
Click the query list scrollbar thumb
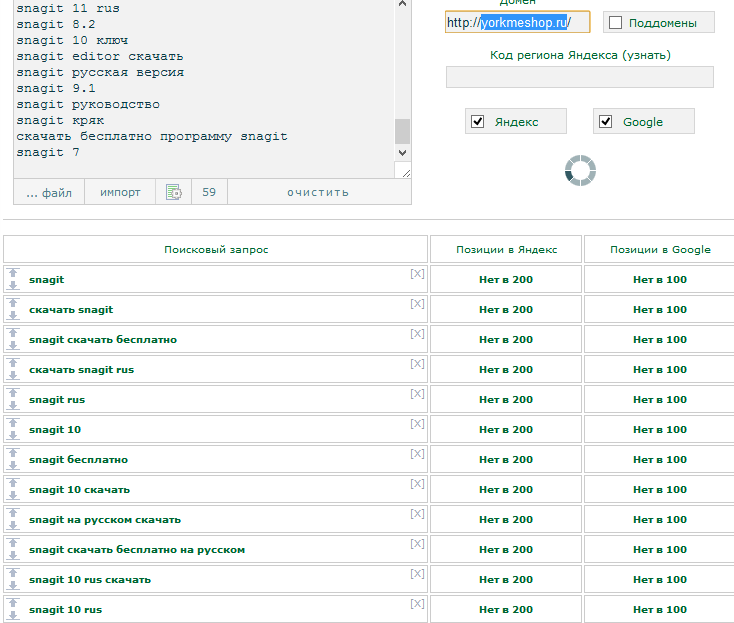coord(403,131)
